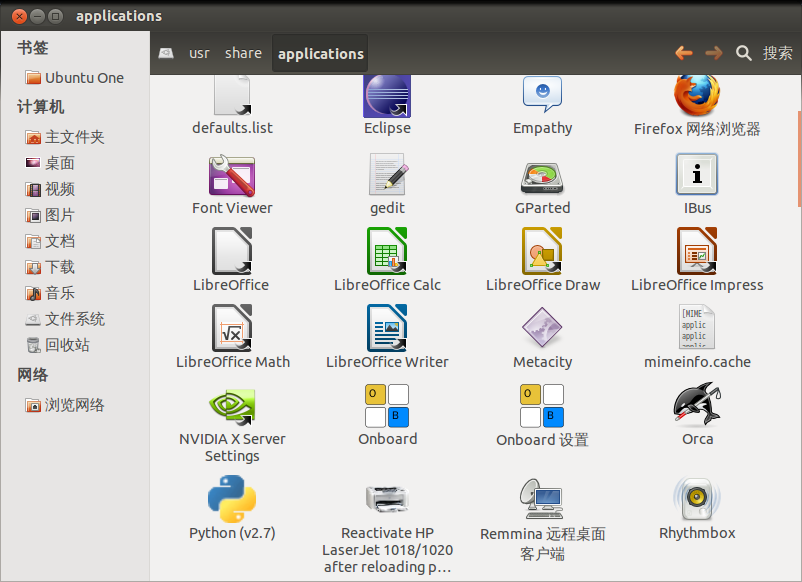The image size is (802, 582).
Task: Open the Python (v2.7) icon
Action: pos(232,499)
